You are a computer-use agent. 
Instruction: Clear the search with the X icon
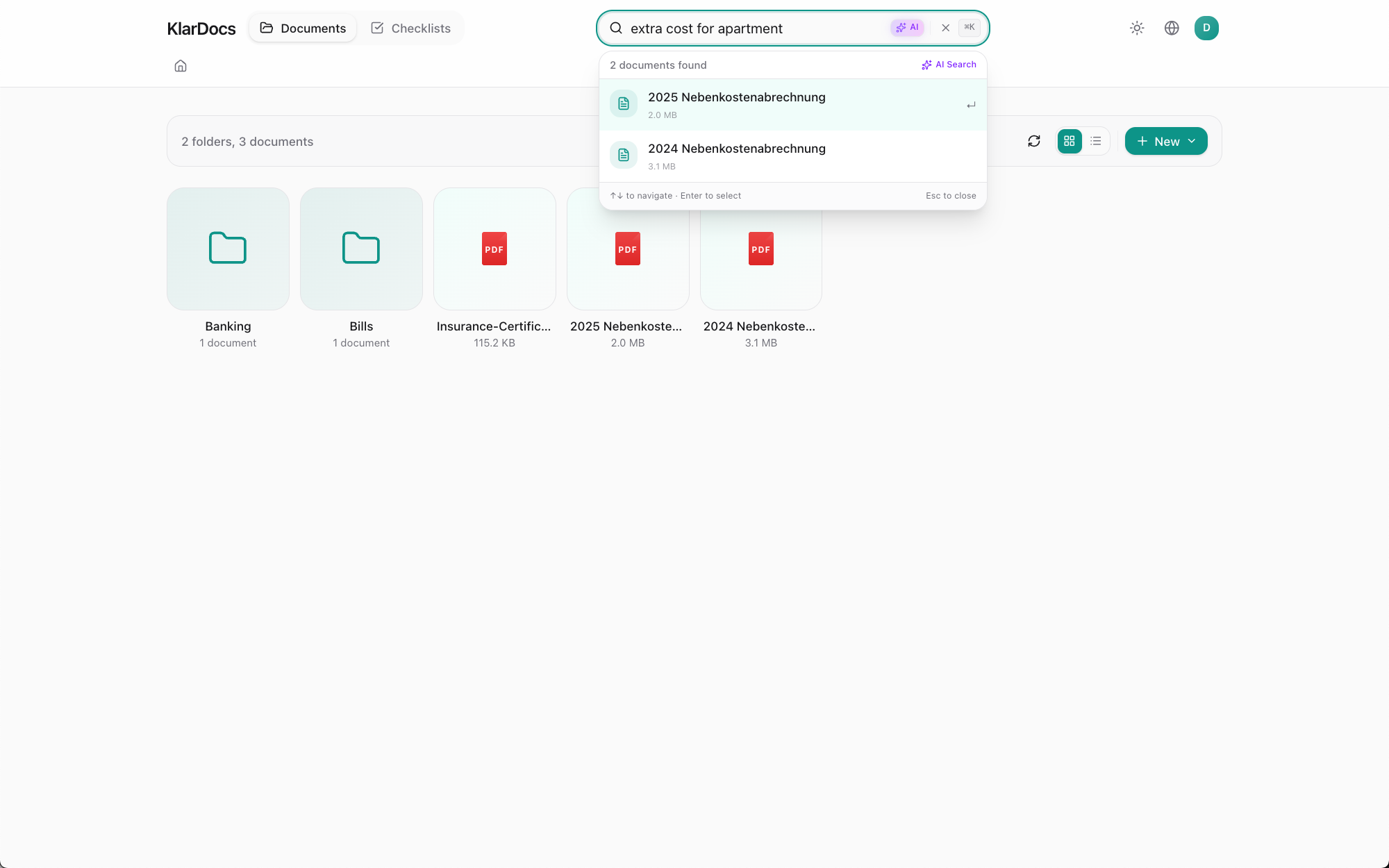(945, 28)
